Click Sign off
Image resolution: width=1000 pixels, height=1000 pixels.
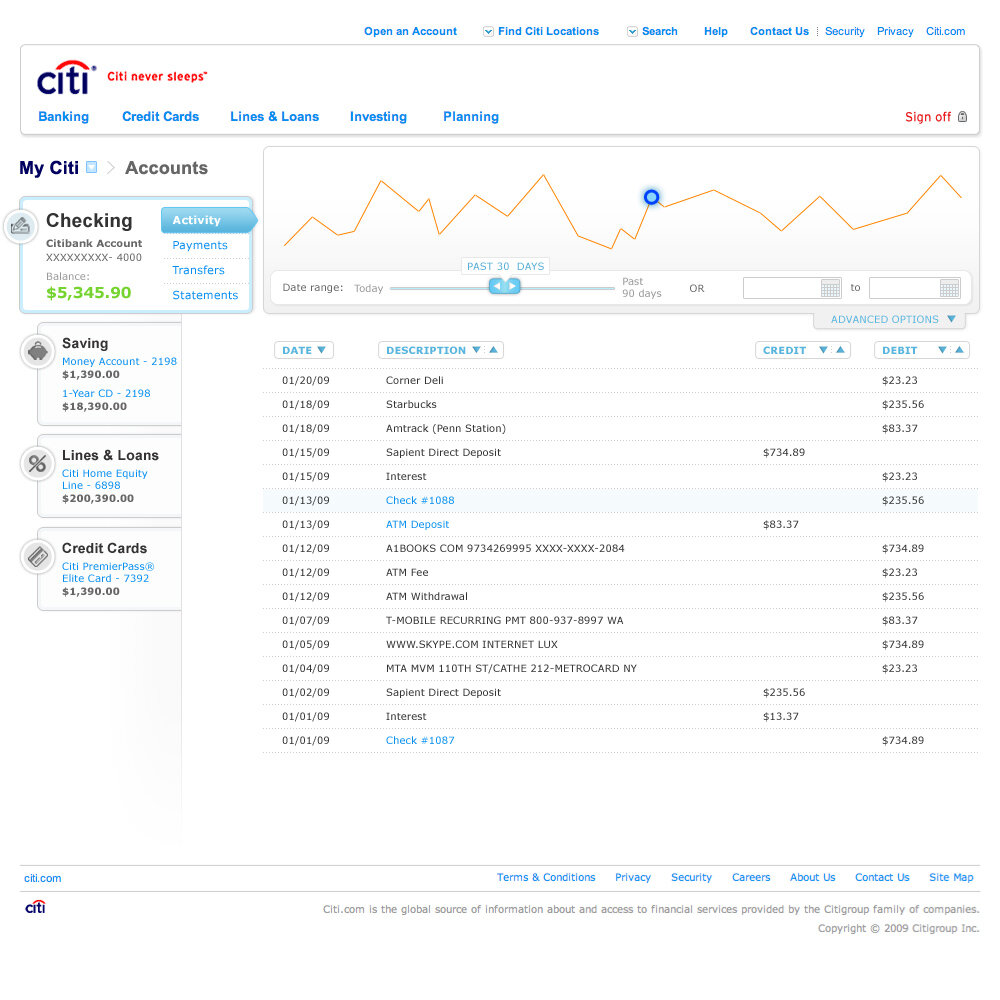[x=927, y=117]
